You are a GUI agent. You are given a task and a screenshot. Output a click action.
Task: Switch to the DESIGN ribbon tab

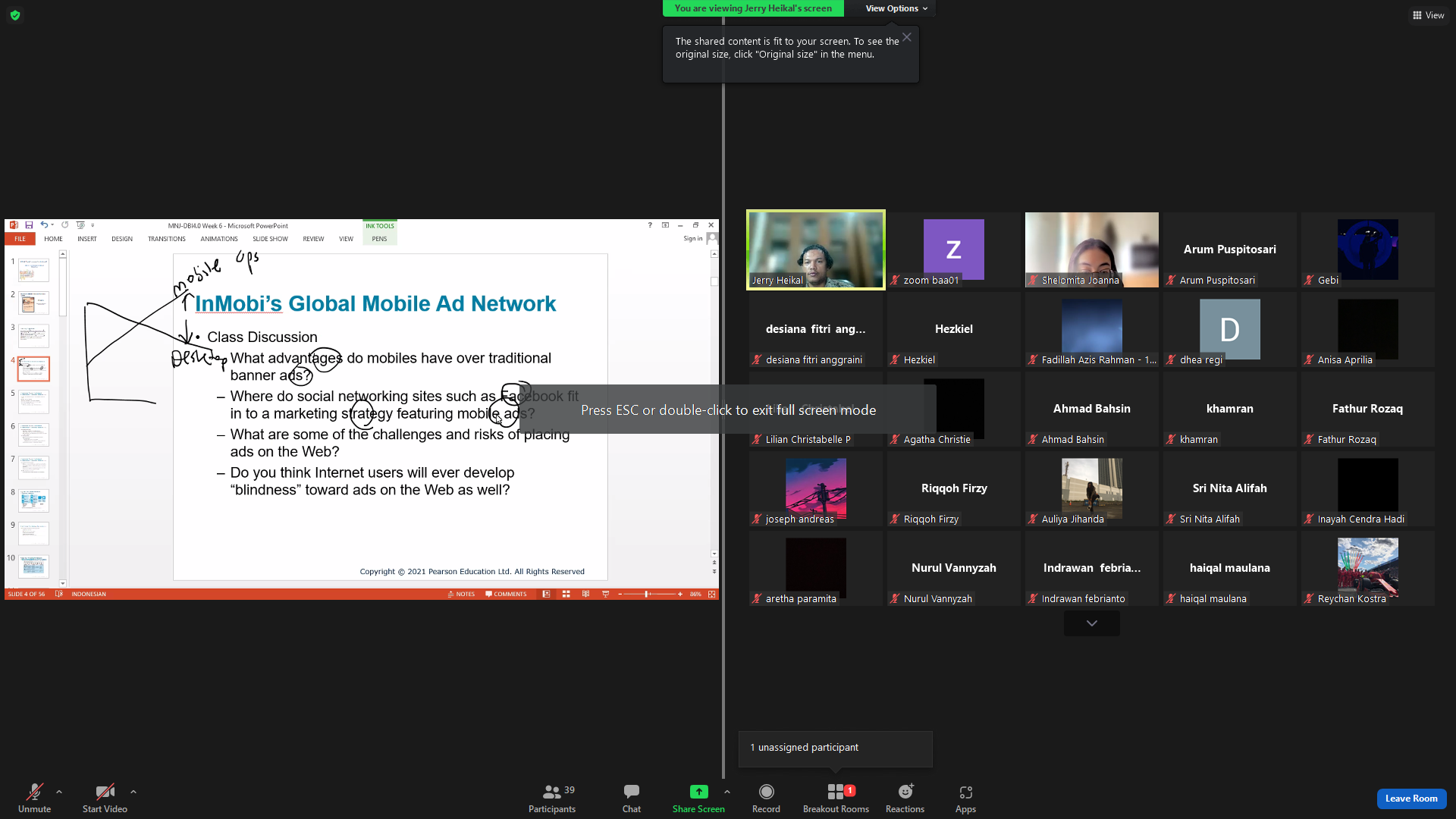click(122, 239)
